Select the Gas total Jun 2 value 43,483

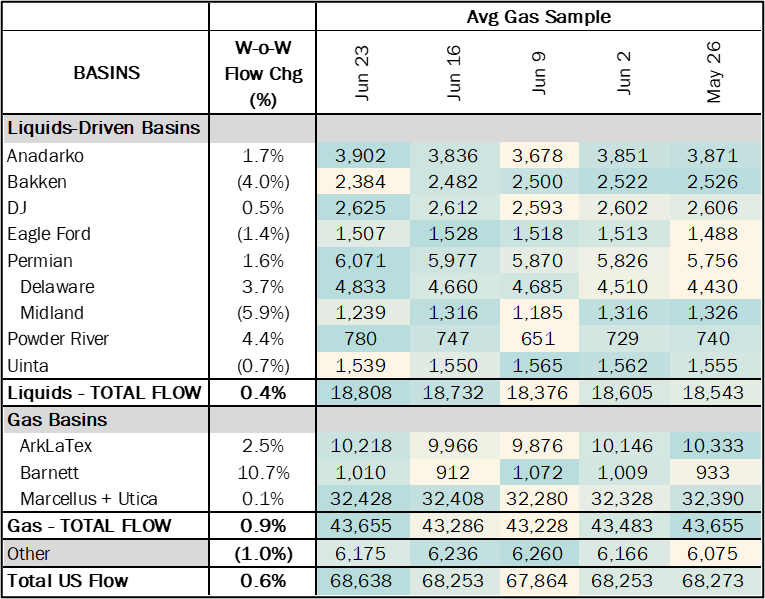tap(624, 525)
